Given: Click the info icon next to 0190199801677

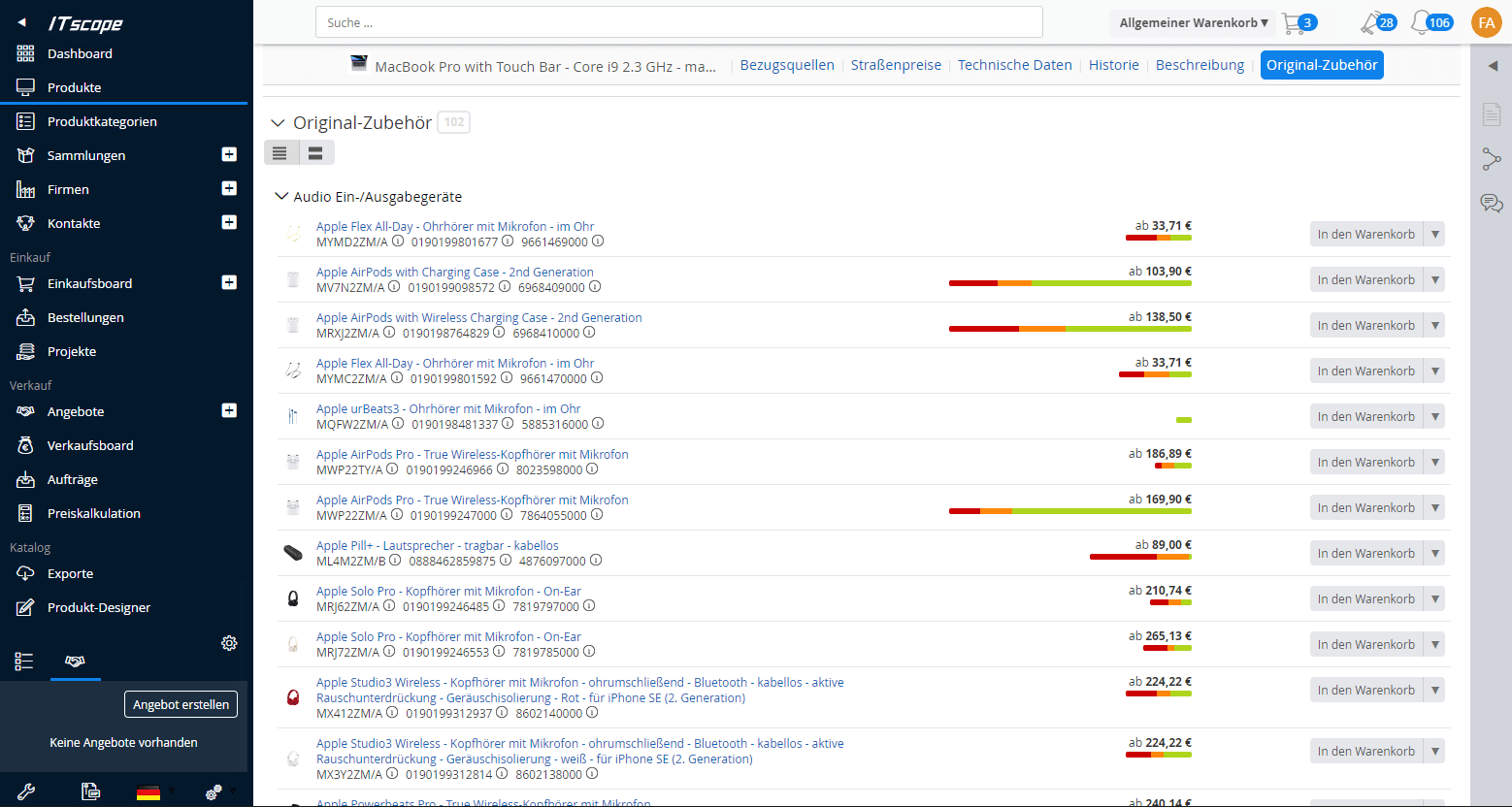Looking at the screenshot, I should click(x=508, y=242).
